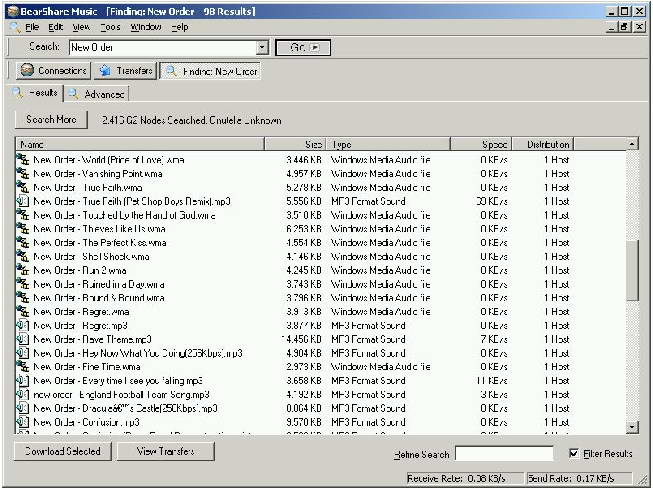
Task: Click mp3 icon for Confusion.mp3
Action: (23, 422)
